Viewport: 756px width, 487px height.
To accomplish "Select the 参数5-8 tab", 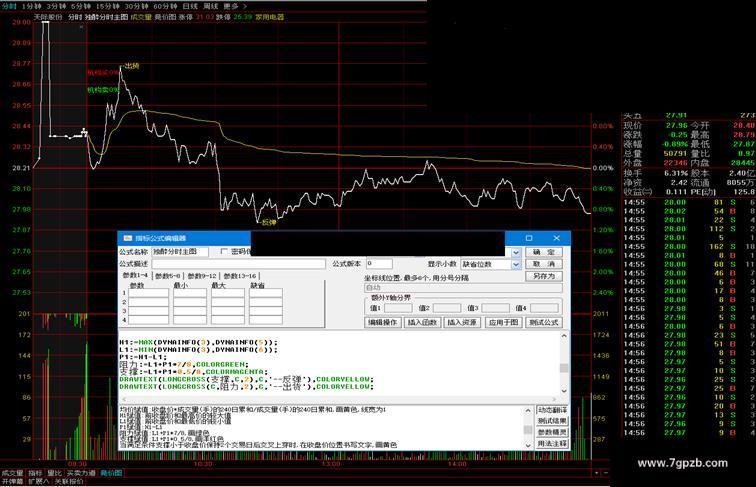I will (x=168, y=276).
